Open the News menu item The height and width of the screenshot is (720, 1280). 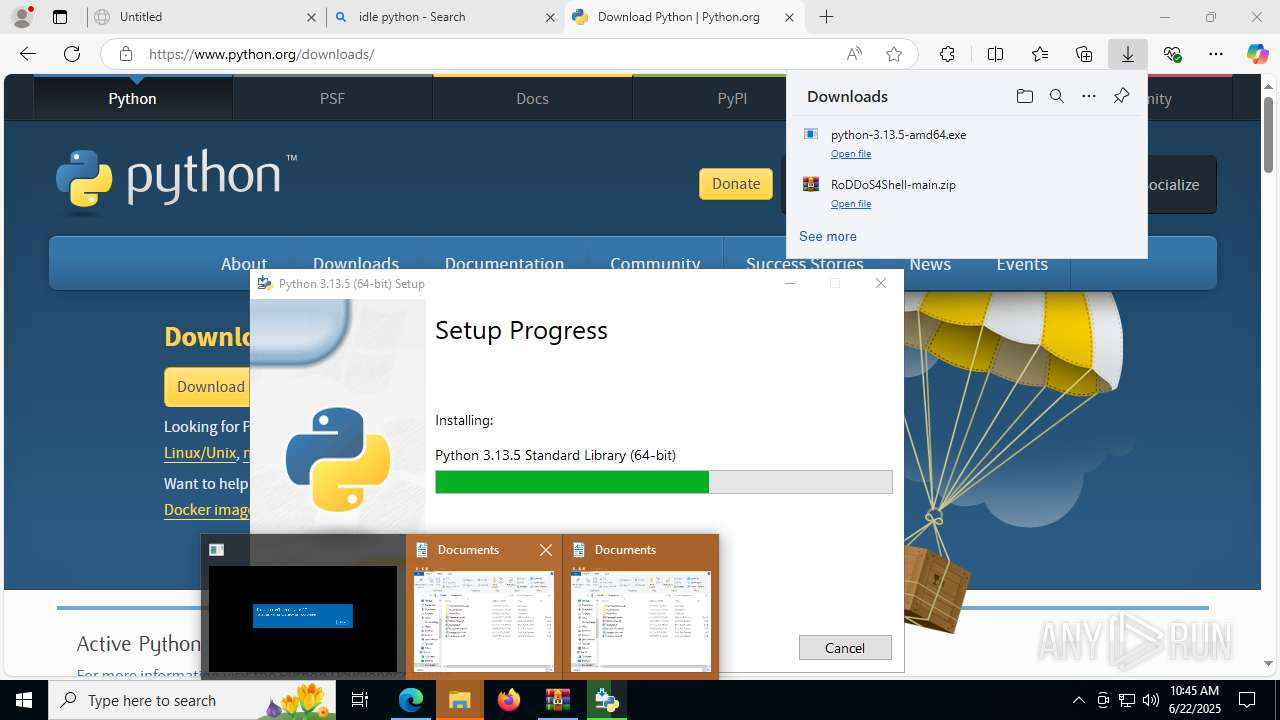pos(930,264)
